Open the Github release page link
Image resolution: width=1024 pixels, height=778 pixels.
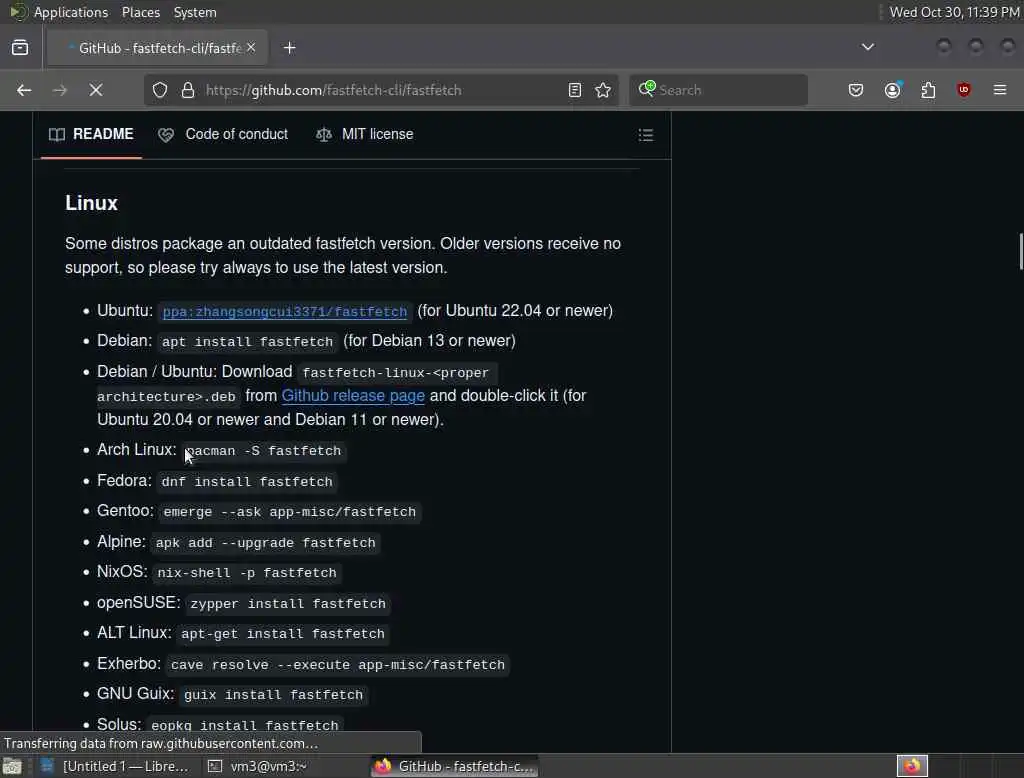click(353, 396)
